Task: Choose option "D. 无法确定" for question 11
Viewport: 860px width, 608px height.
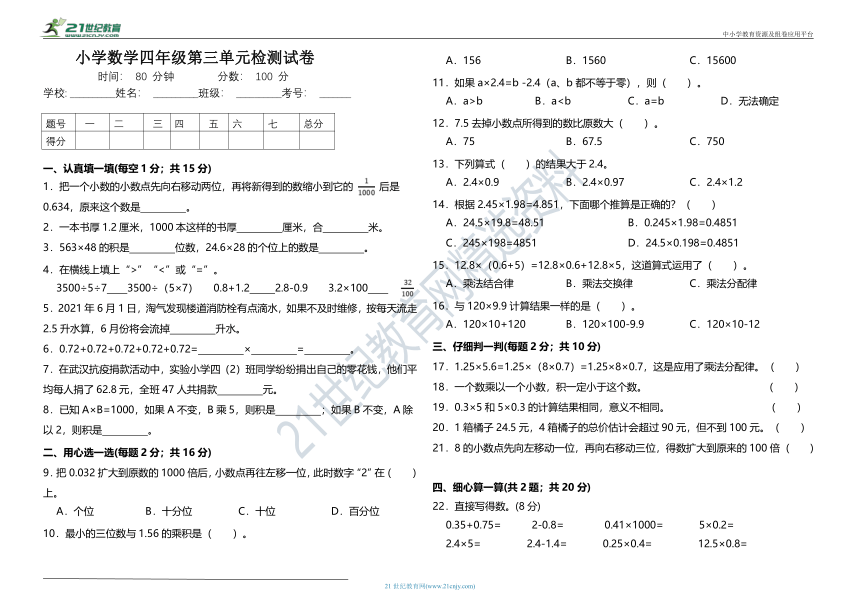Action: [x=749, y=101]
